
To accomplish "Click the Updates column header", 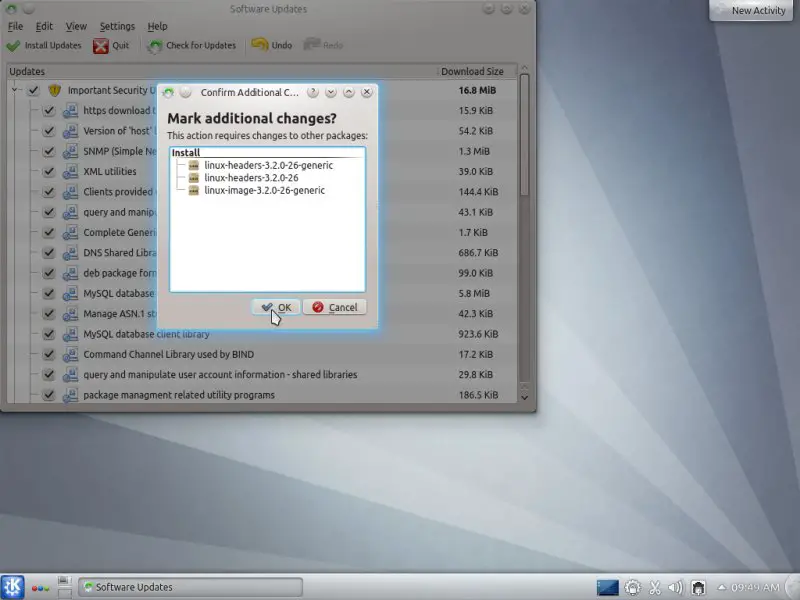I will tap(222, 71).
